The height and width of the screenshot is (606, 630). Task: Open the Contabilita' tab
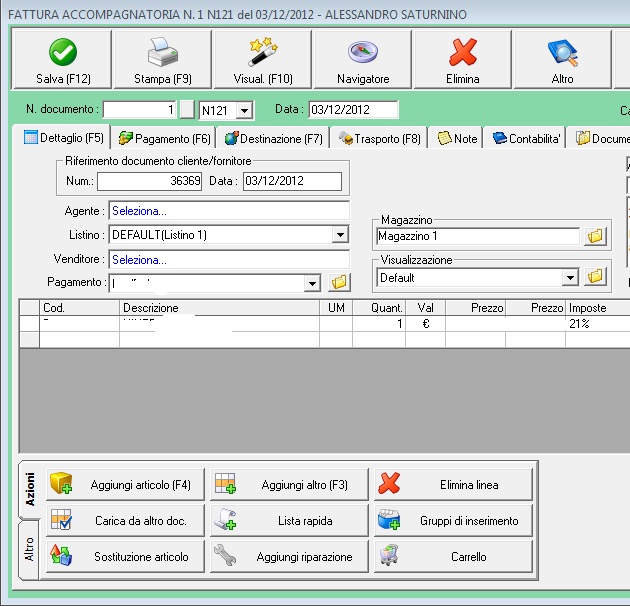pos(526,139)
